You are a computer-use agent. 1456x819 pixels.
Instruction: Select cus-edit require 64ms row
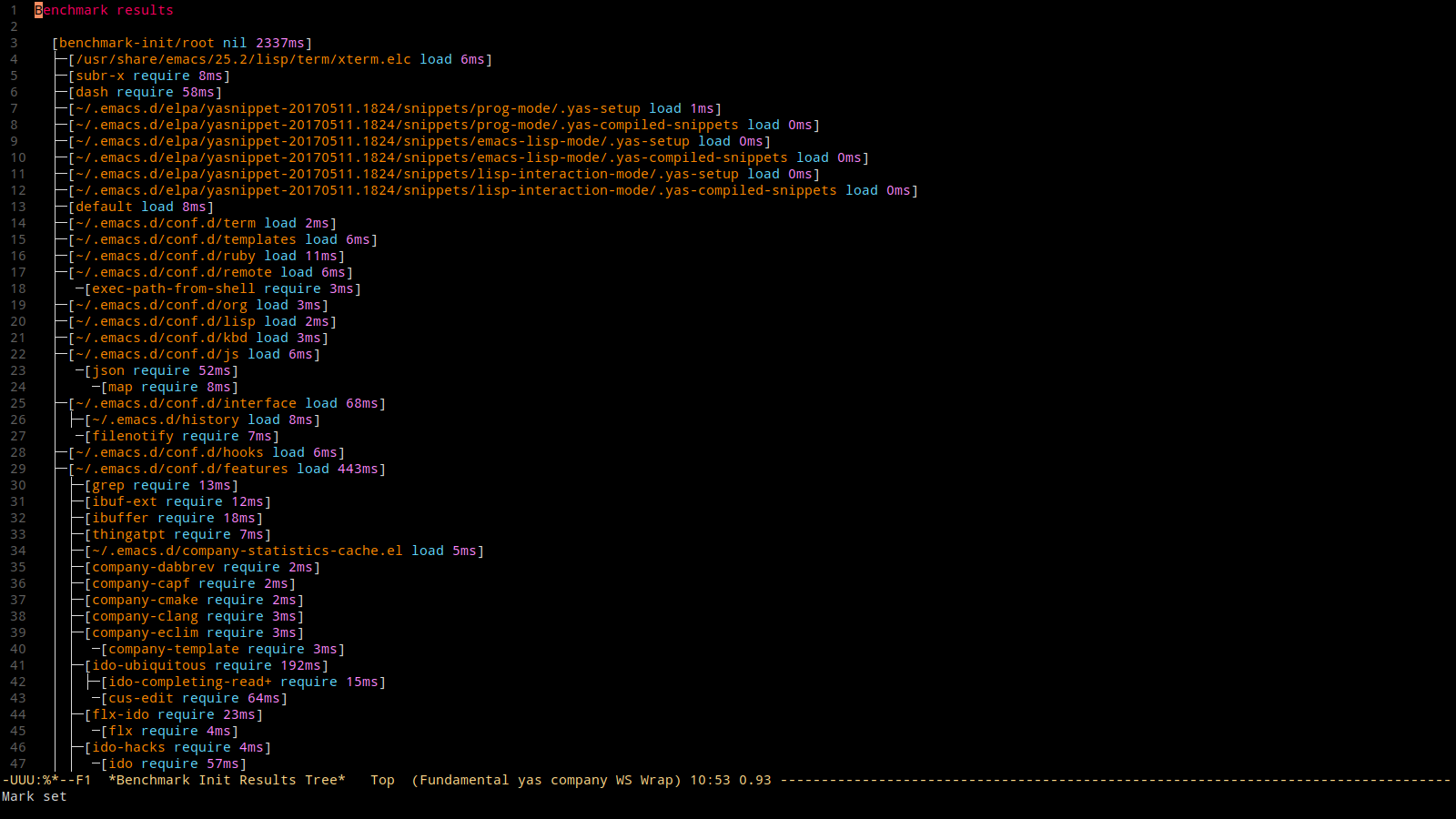click(x=194, y=698)
